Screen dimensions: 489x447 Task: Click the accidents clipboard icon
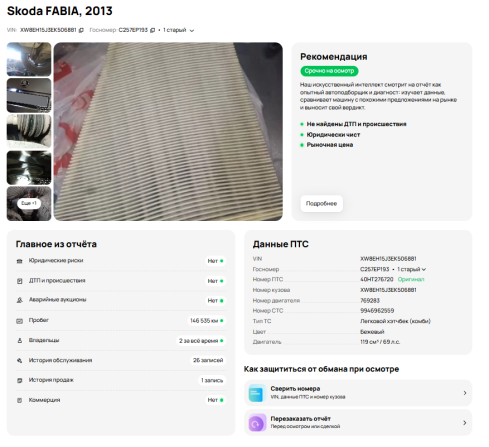(x=20, y=281)
